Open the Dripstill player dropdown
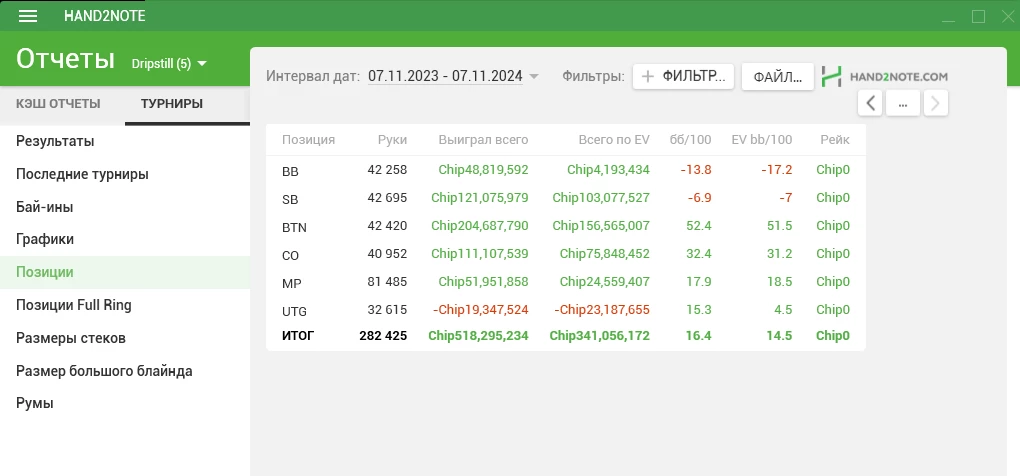The image size is (1020, 476). [169, 64]
